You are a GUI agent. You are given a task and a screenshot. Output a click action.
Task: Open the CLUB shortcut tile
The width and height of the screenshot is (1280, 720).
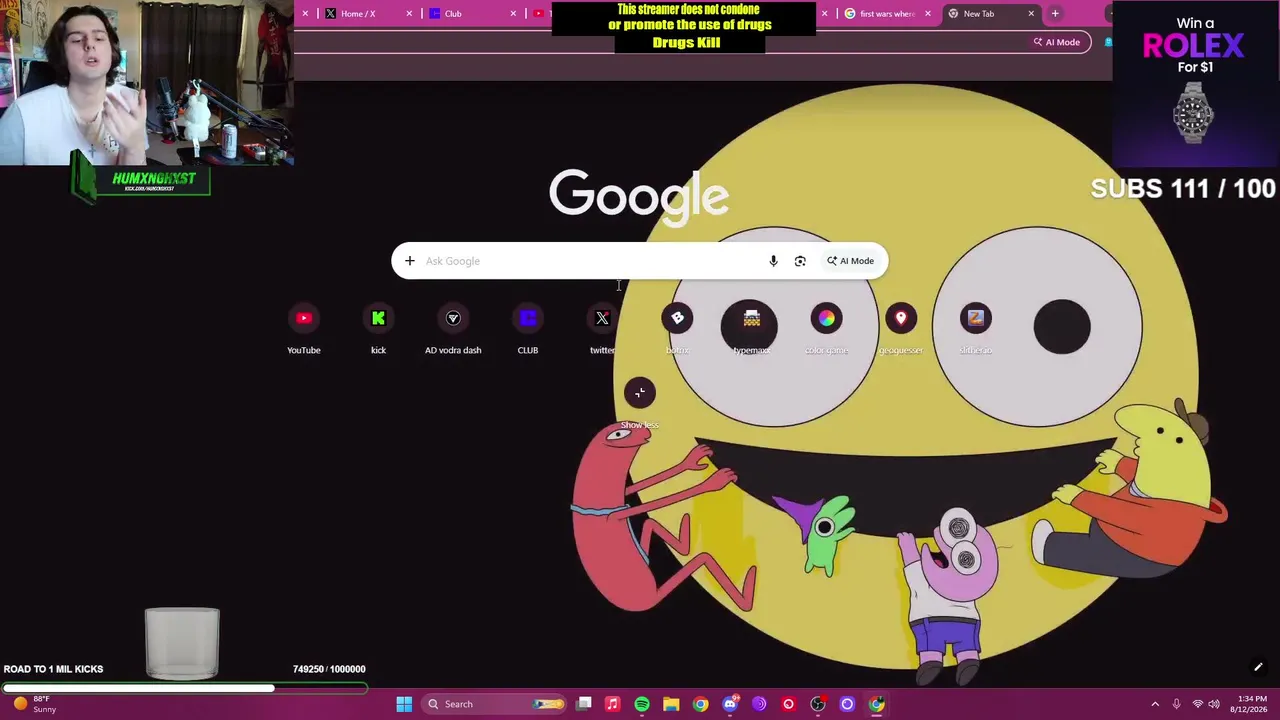528,330
